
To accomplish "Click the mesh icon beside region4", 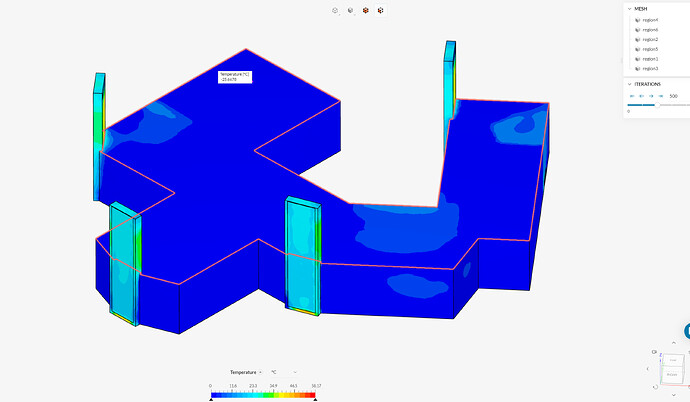I will pyautogui.click(x=637, y=20).
